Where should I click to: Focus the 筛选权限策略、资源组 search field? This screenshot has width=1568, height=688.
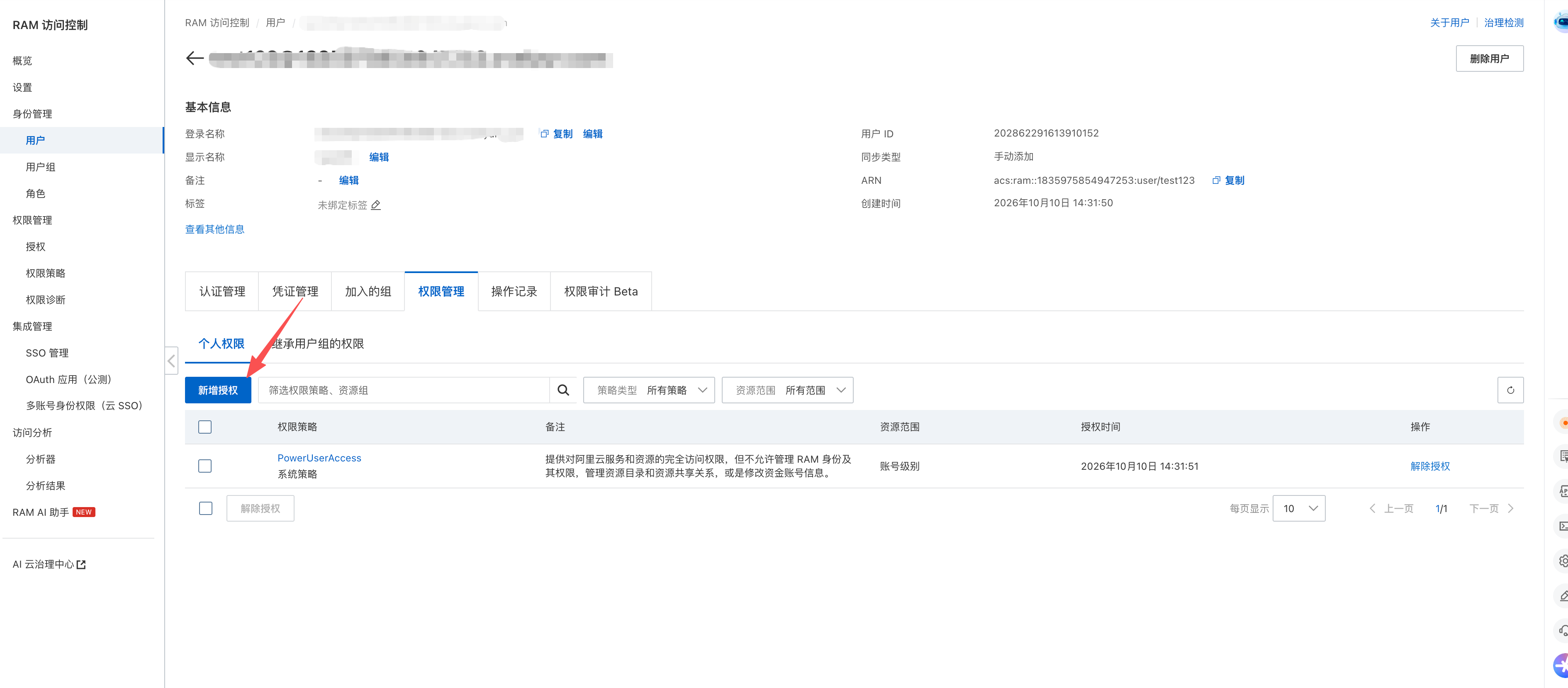pyautogui.click(x=404, y=390)
